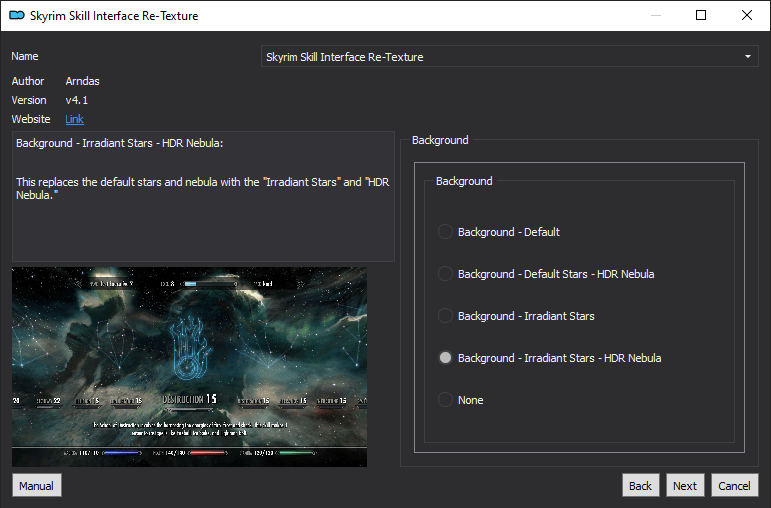The width and height of the screenshot is (771, 508).
Task: Click the 'Name' label
Action: click(25, 56)
